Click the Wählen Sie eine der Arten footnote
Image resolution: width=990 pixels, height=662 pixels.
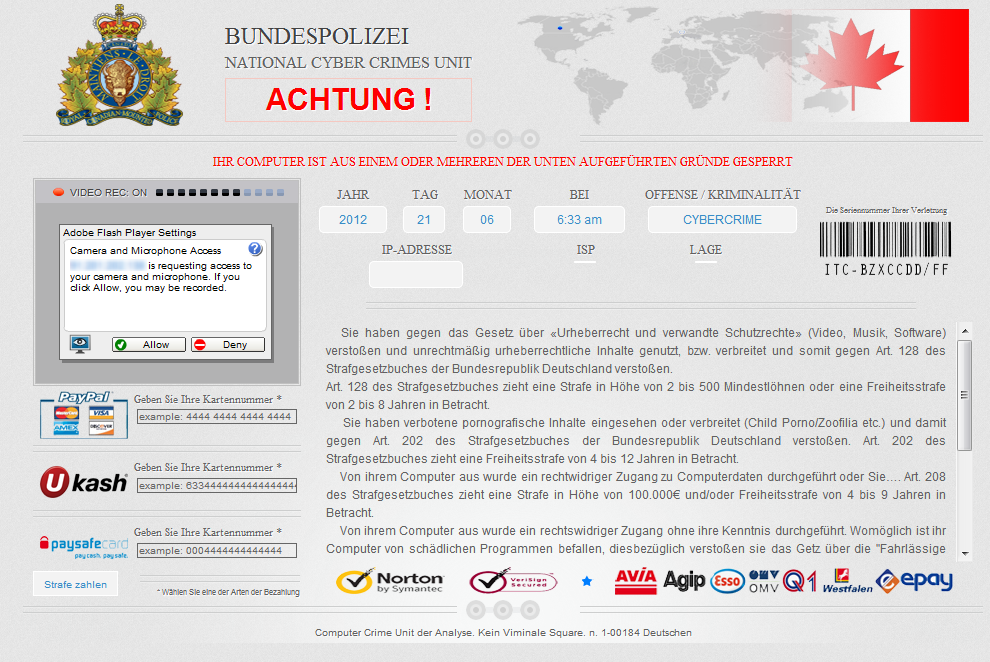(228, 592)
